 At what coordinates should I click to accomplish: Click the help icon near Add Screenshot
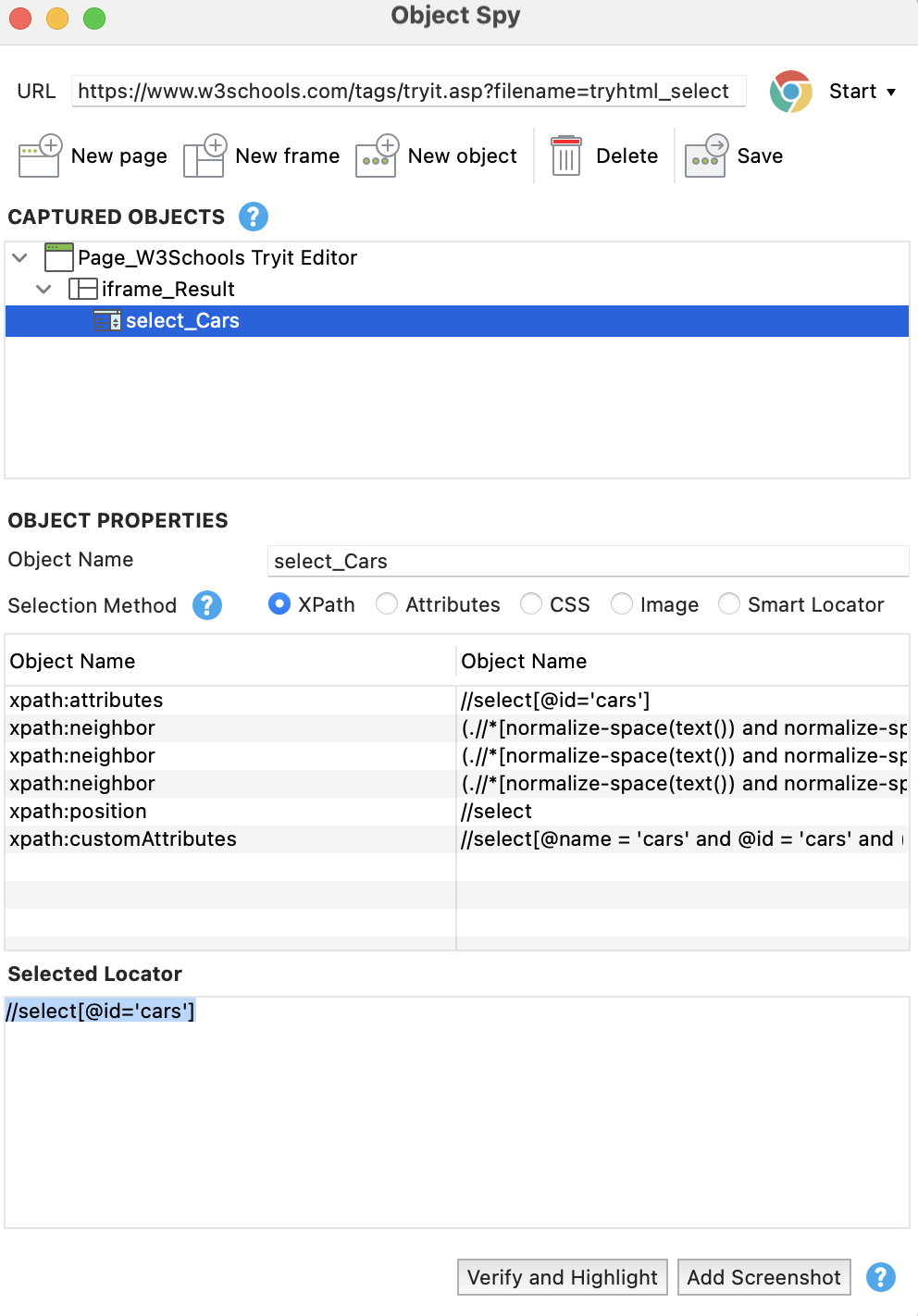tap(880, 1277)
